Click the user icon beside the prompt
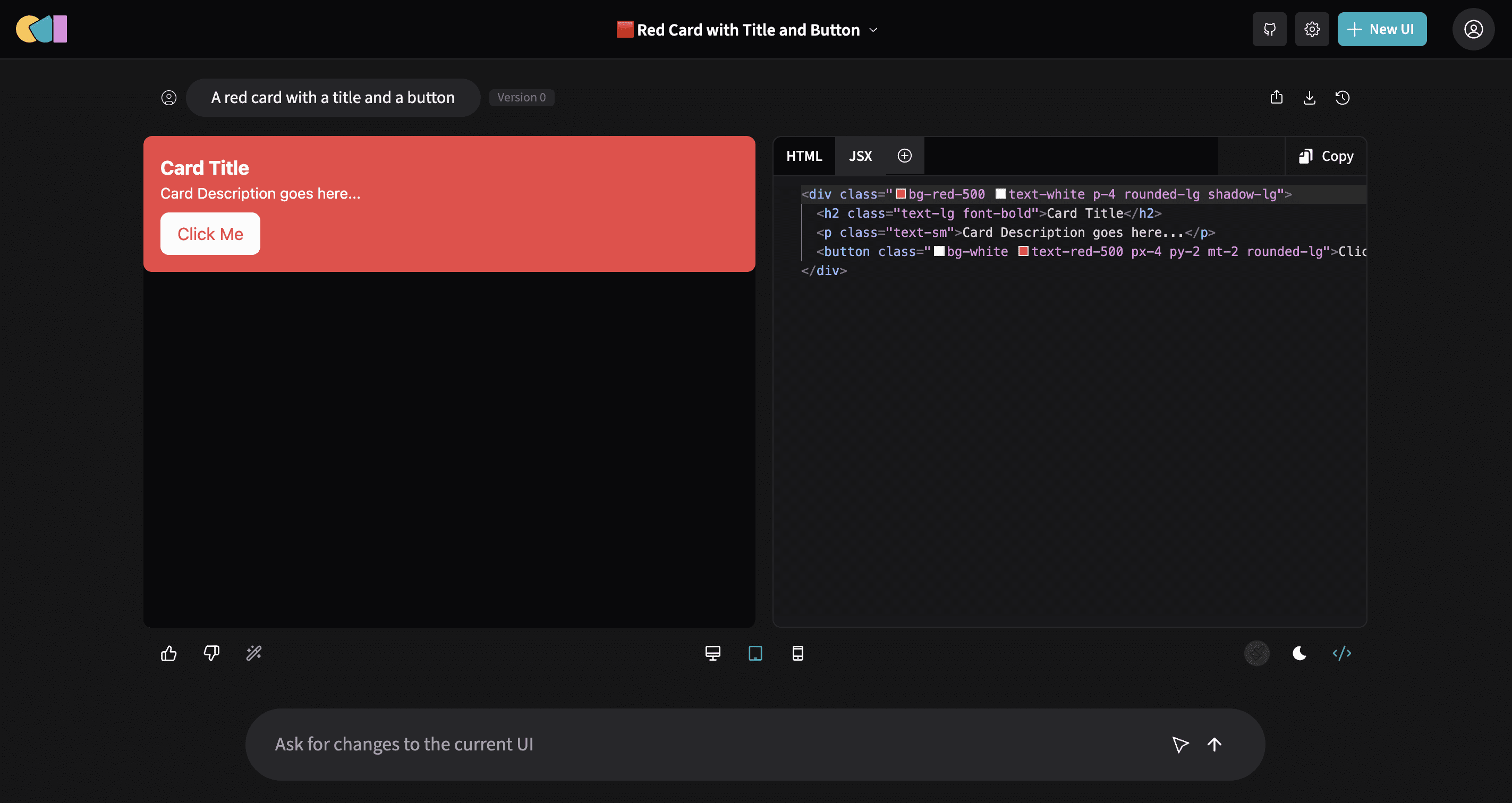Viewport: 1512px width, 803px height. click(x=168, y=97)
